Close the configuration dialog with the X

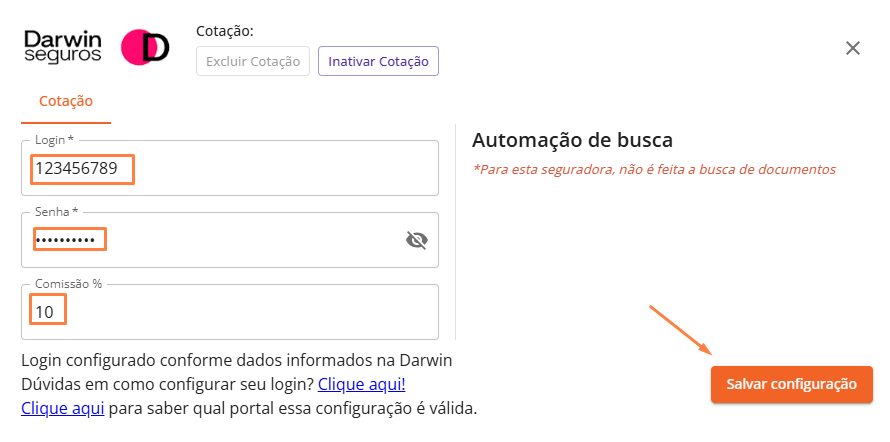[853, 48]
